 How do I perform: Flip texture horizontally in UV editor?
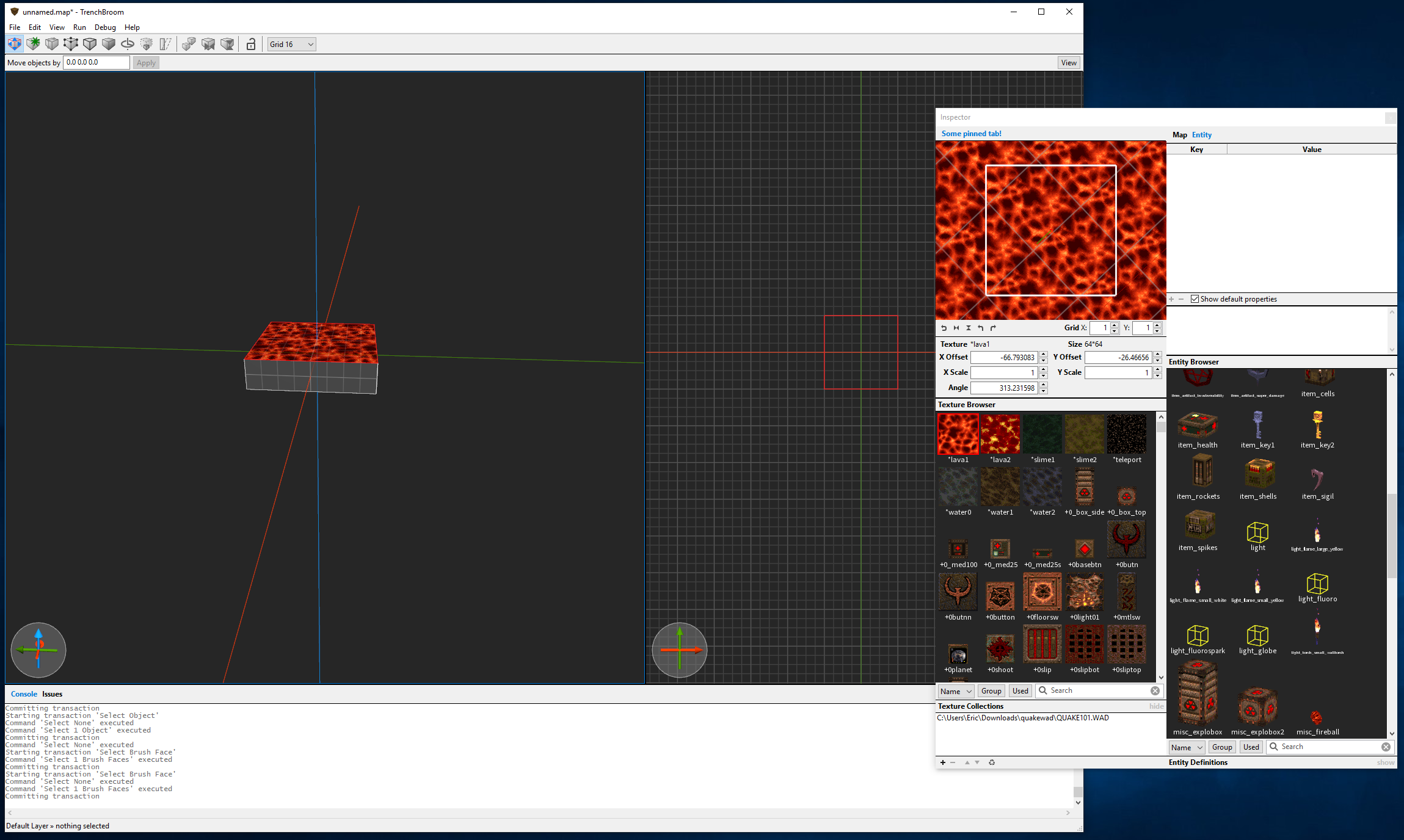(956, 328)
